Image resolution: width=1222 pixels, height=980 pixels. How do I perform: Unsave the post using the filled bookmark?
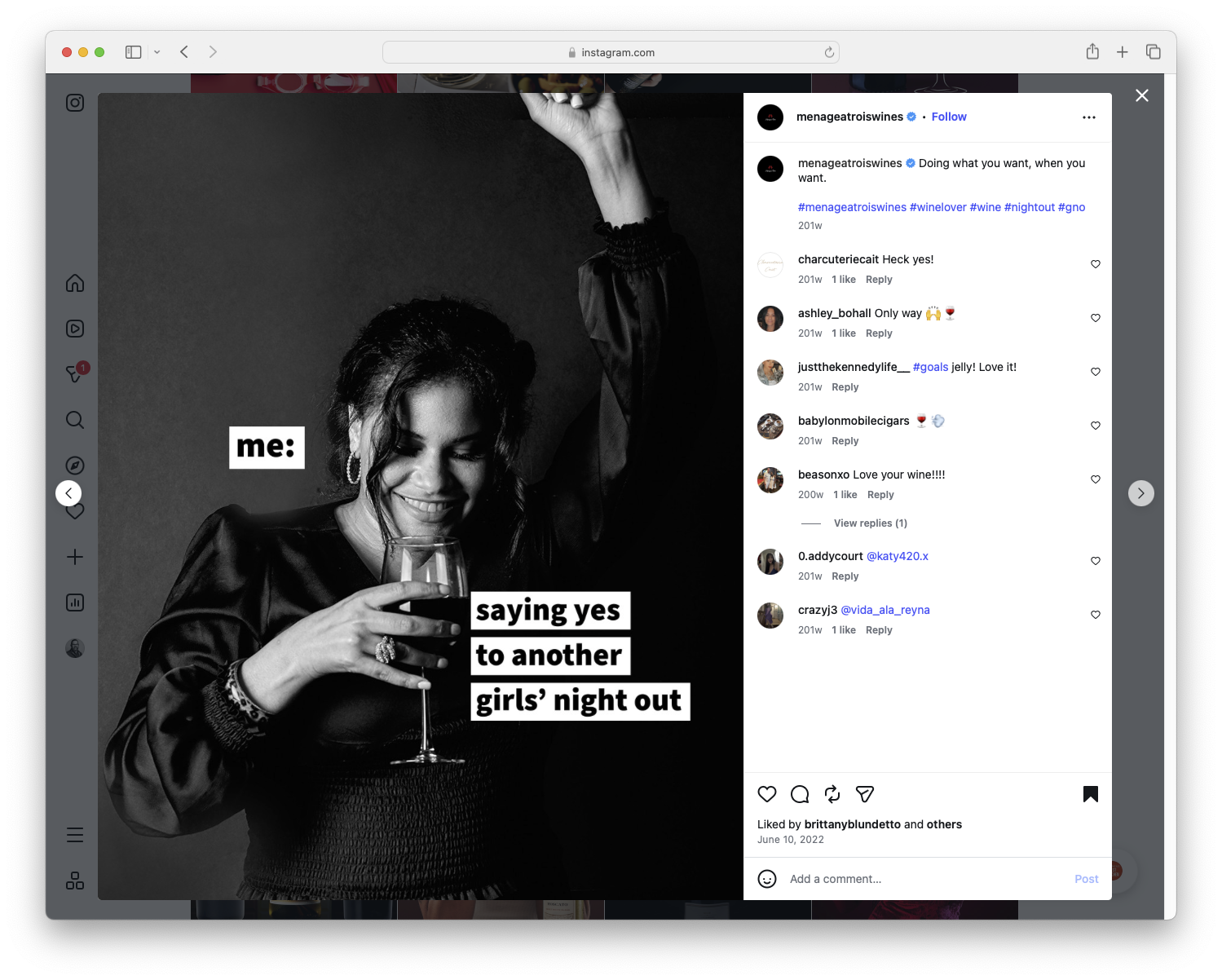(1090, 793)
